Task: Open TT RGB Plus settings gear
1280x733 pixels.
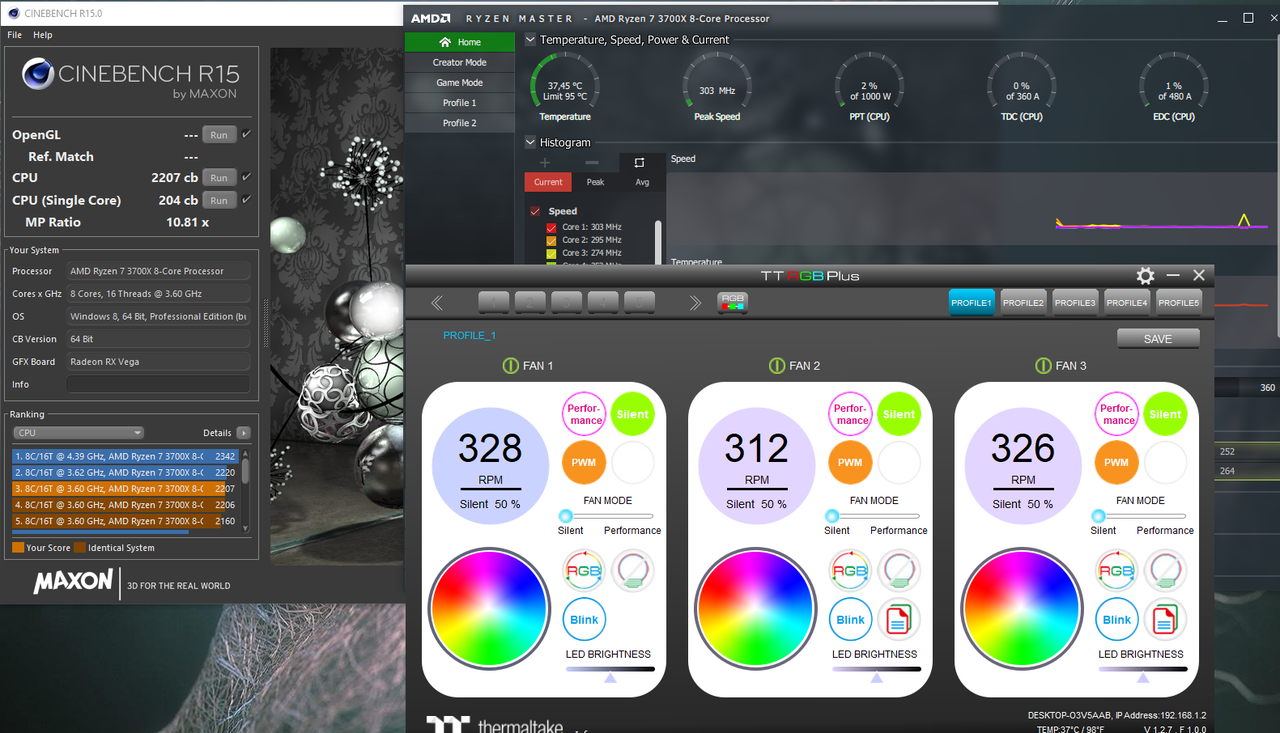Action: 1146,275
